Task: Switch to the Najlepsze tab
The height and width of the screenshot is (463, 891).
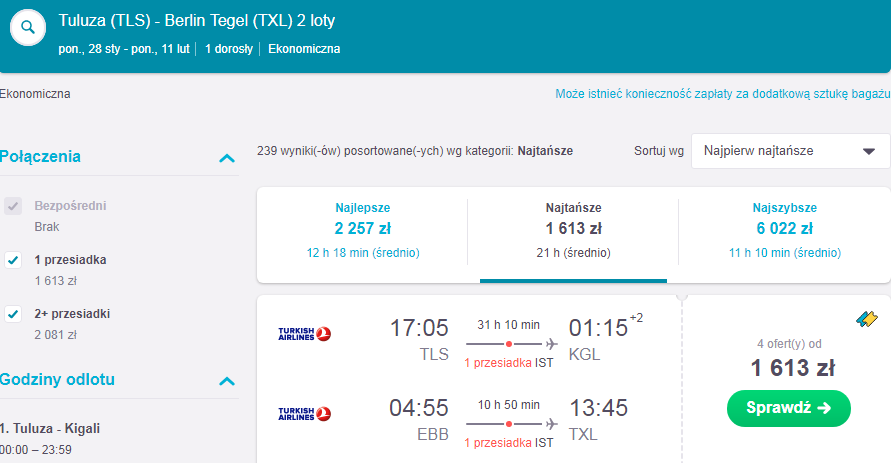Action: 363,230
